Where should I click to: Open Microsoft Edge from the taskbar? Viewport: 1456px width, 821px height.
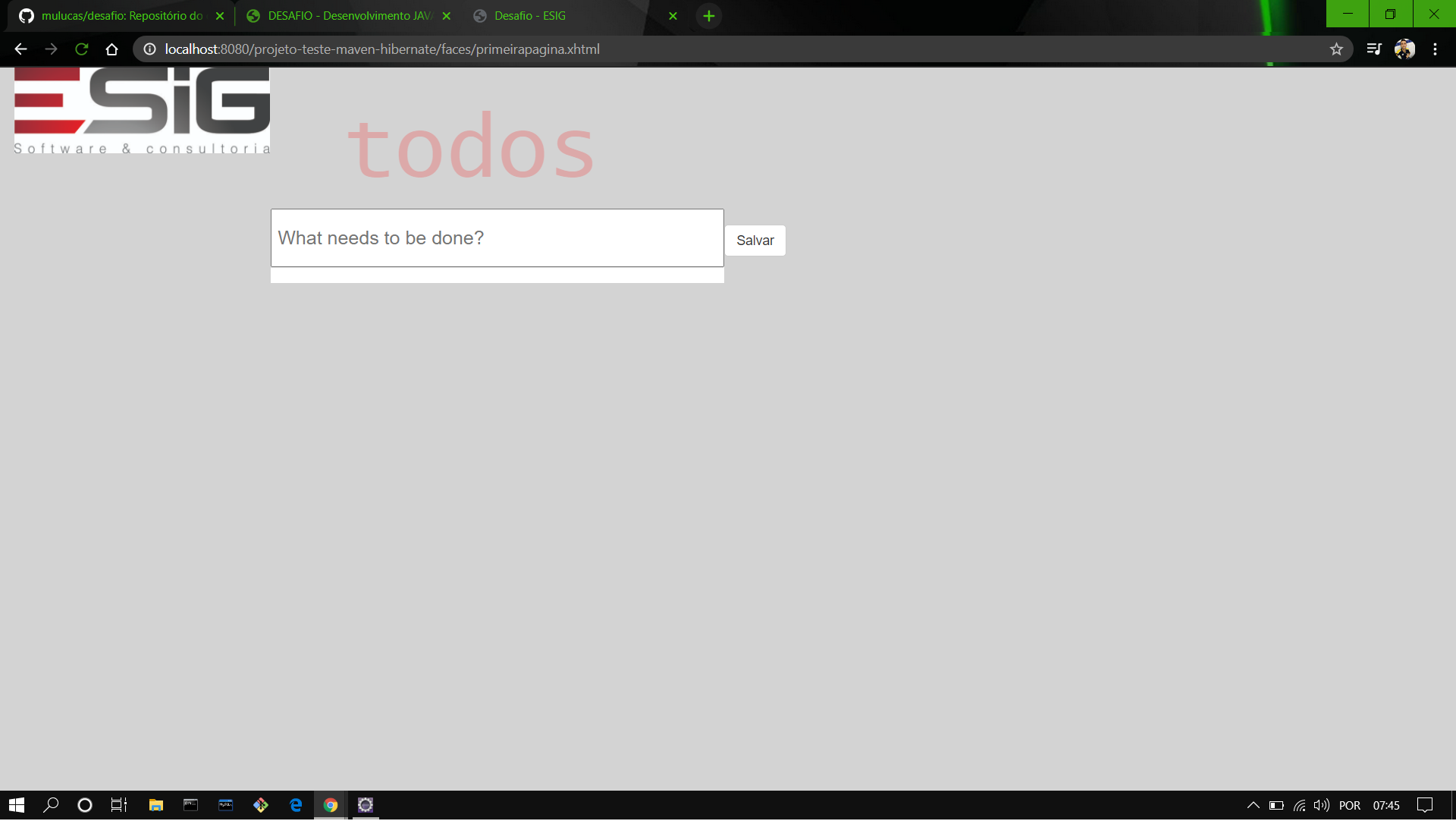(x=295, y=805)
